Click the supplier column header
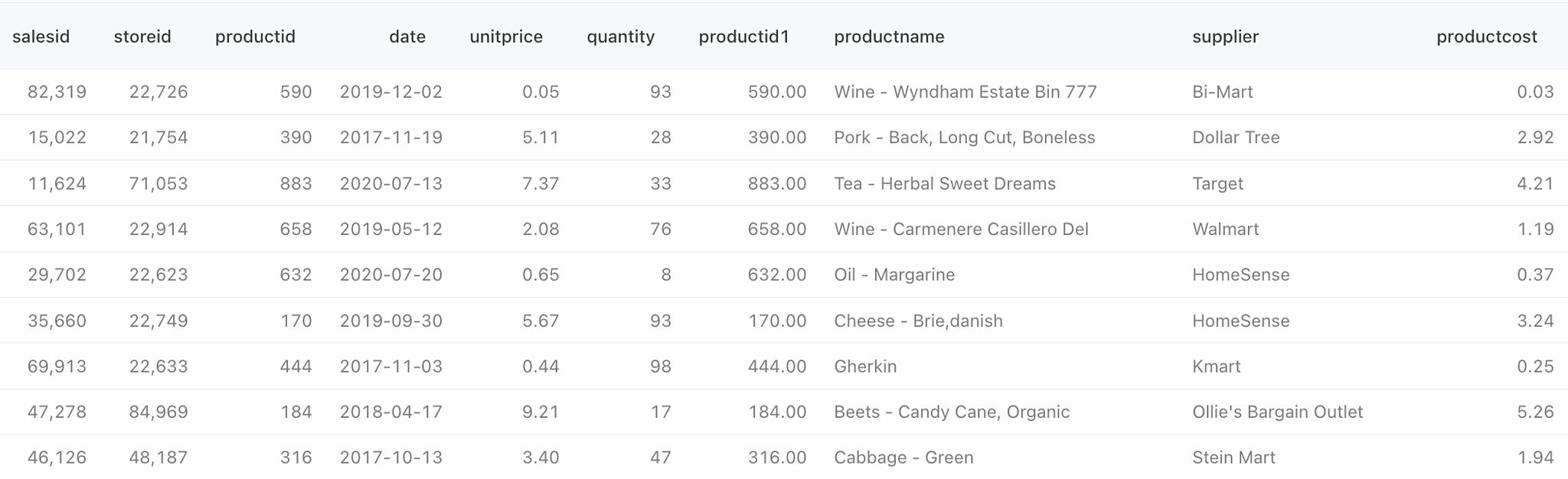 tap(1225, 37)
